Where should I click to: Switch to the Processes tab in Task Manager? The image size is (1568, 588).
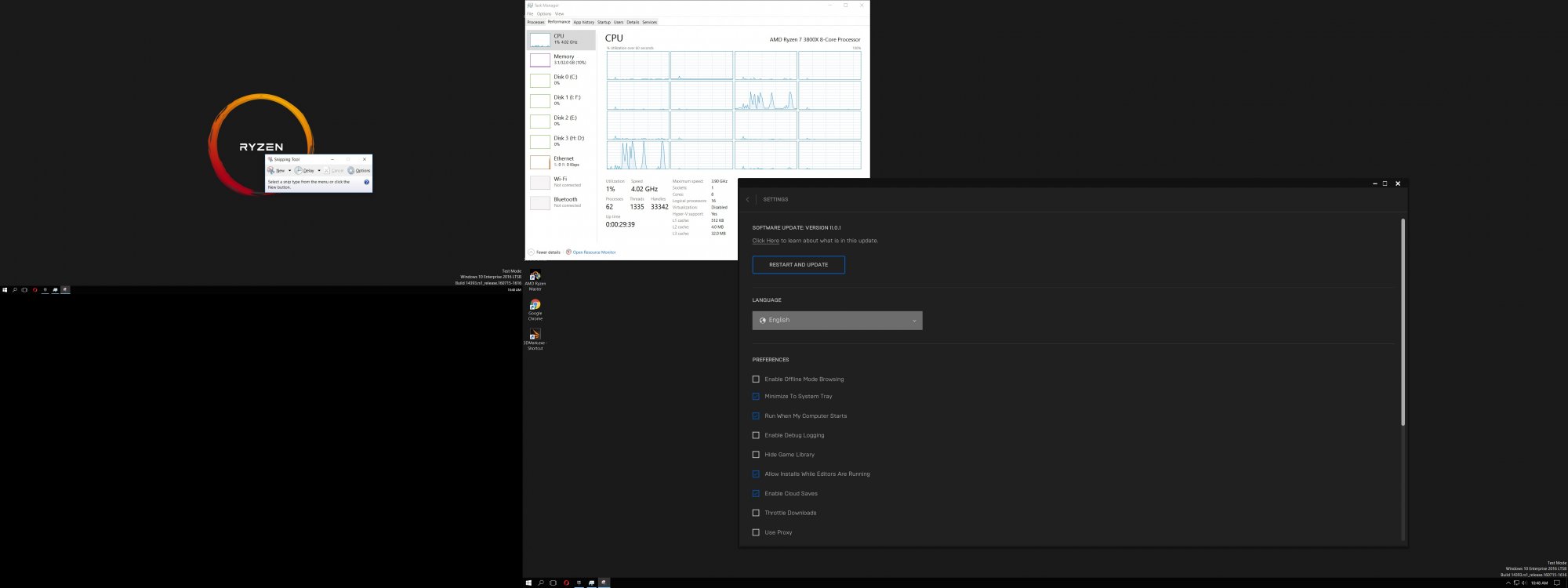[535, 22]
